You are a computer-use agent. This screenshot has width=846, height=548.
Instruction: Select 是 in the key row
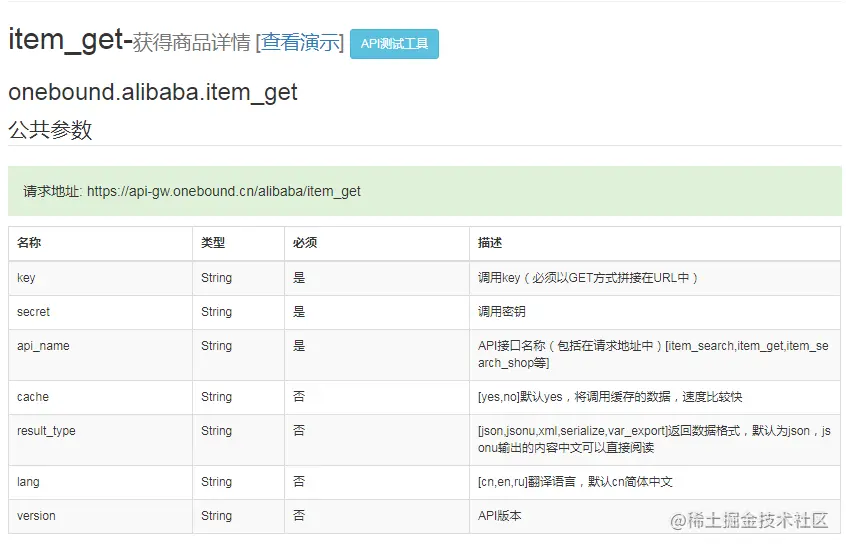pos(299,278)
